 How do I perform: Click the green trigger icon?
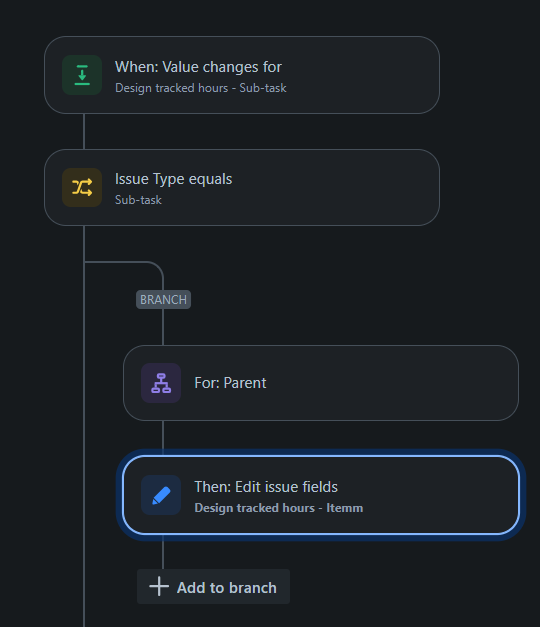click(82, 75)
